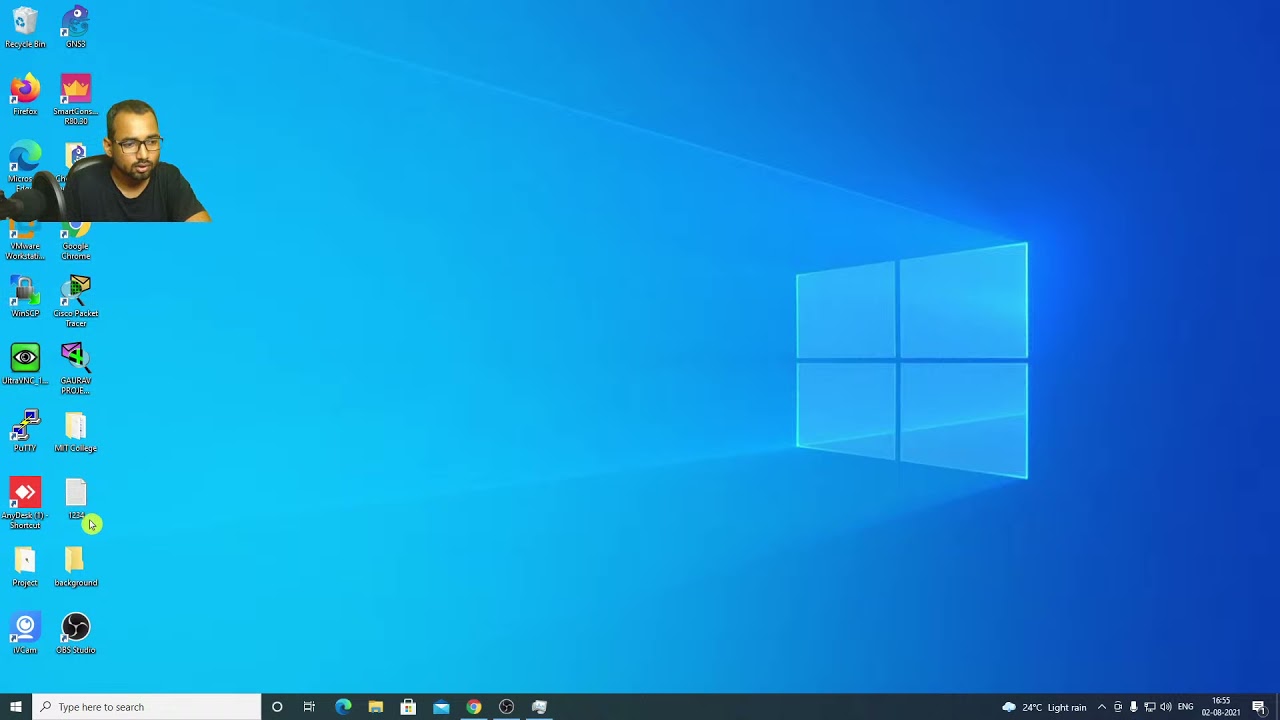The image size is (1280, 720).
Task: Select the OBS Studio desktop shortcut
Action: tap(75, 633)
